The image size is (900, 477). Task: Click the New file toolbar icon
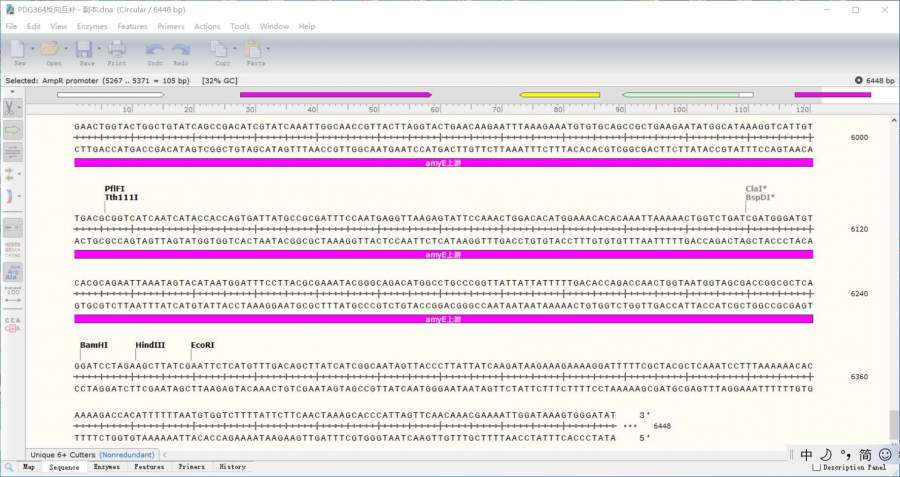pyautogui.click(x=18, y=49)
